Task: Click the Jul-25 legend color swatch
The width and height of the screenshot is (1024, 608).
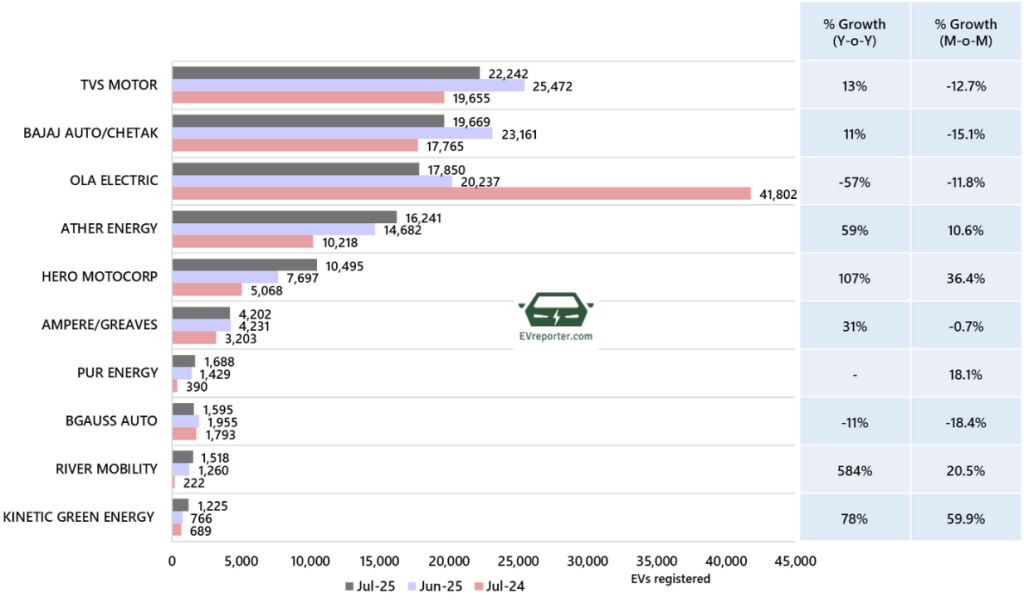Action: 349,586
